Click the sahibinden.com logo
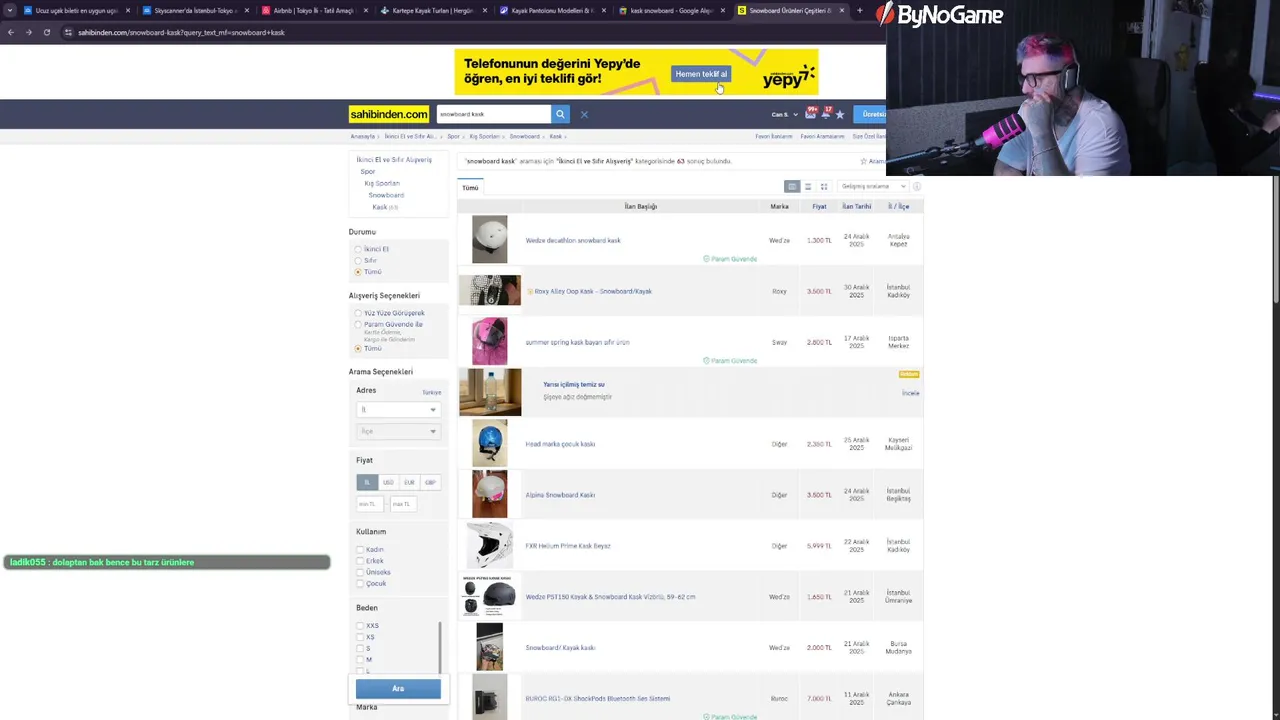Image resolution: width=1280 pixels, height=720 pixels. tap(389, 114)
